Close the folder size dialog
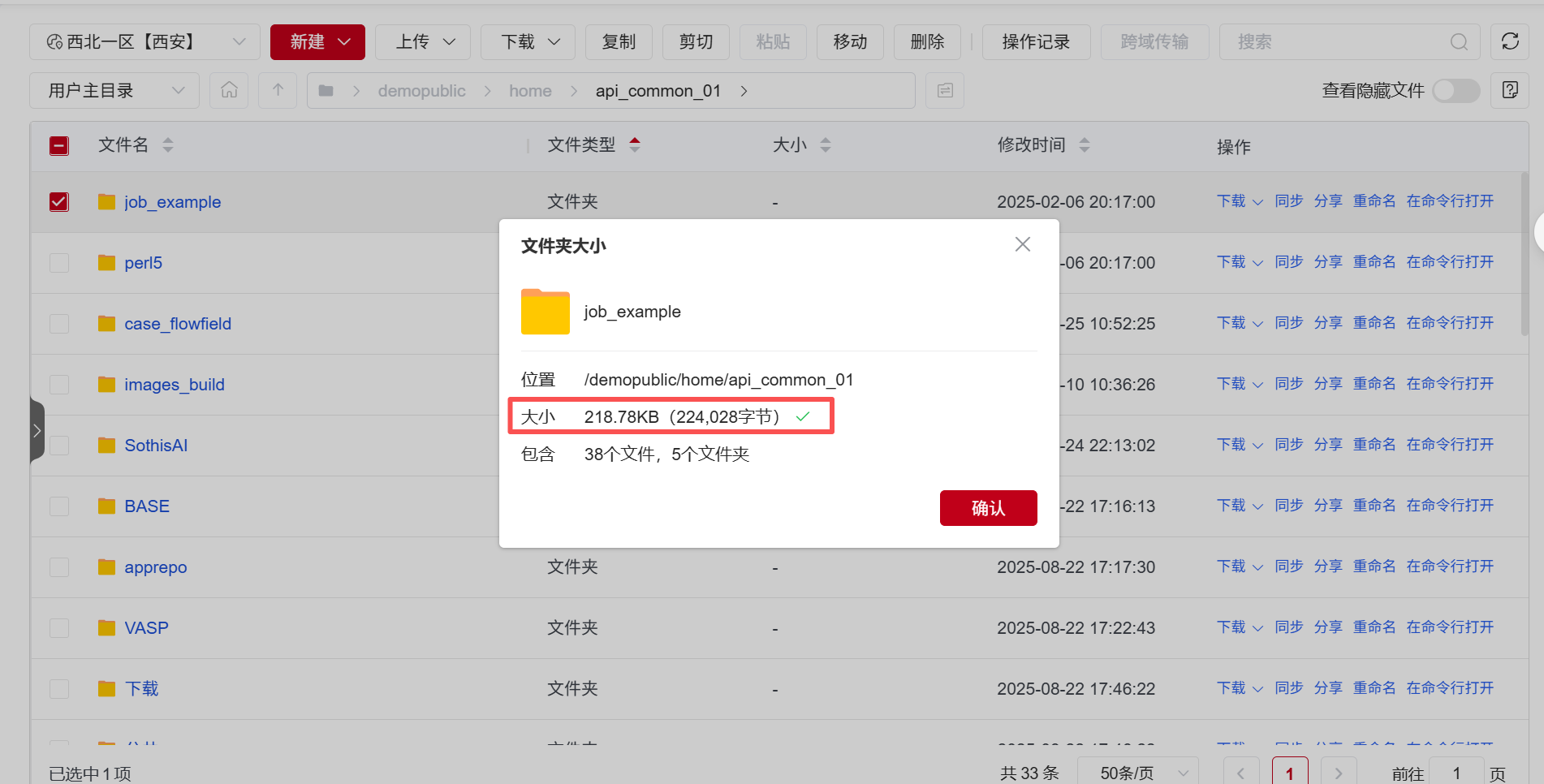 pos(1022,244)
